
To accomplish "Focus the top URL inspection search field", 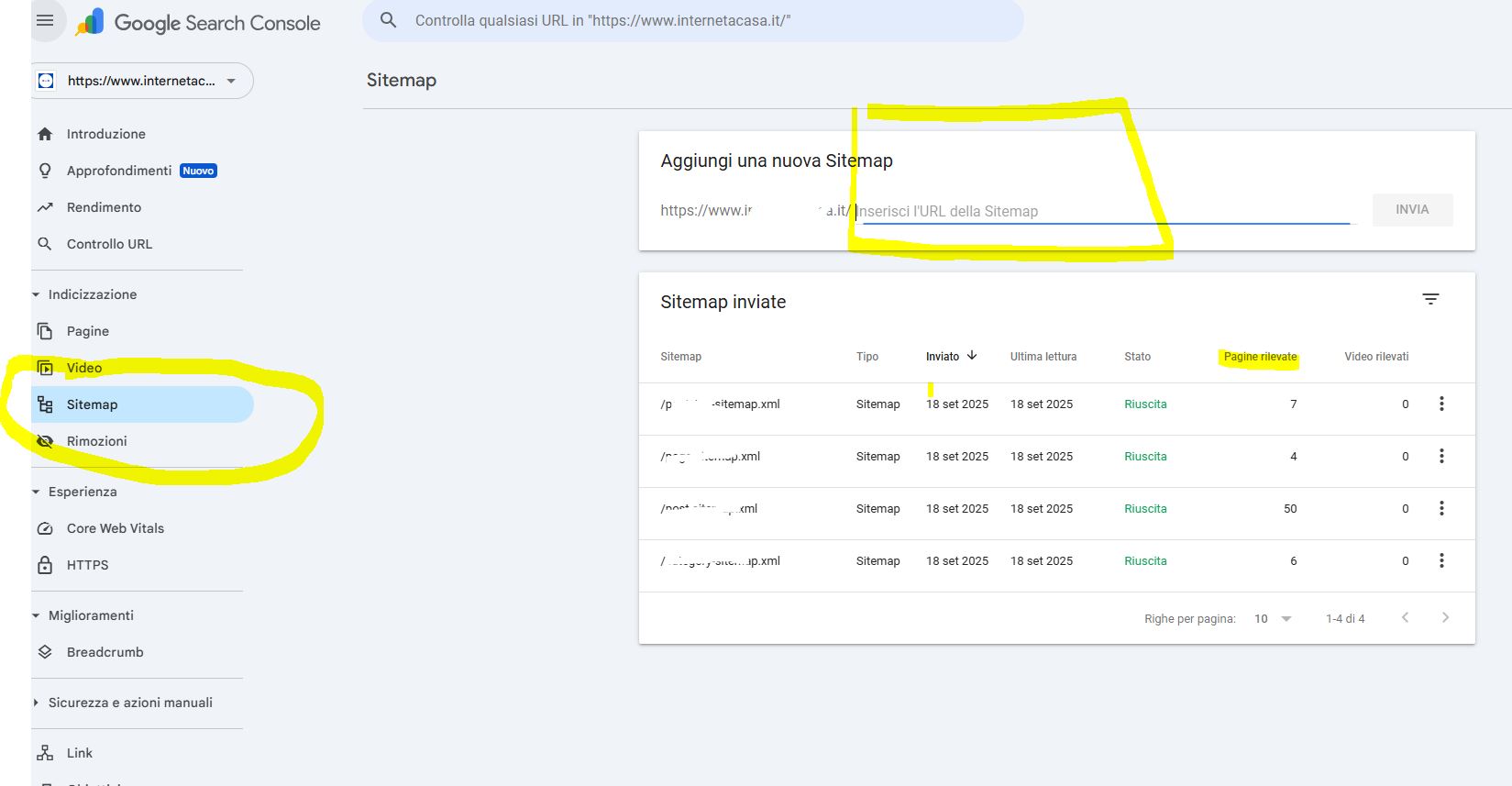I will (693, 20).
